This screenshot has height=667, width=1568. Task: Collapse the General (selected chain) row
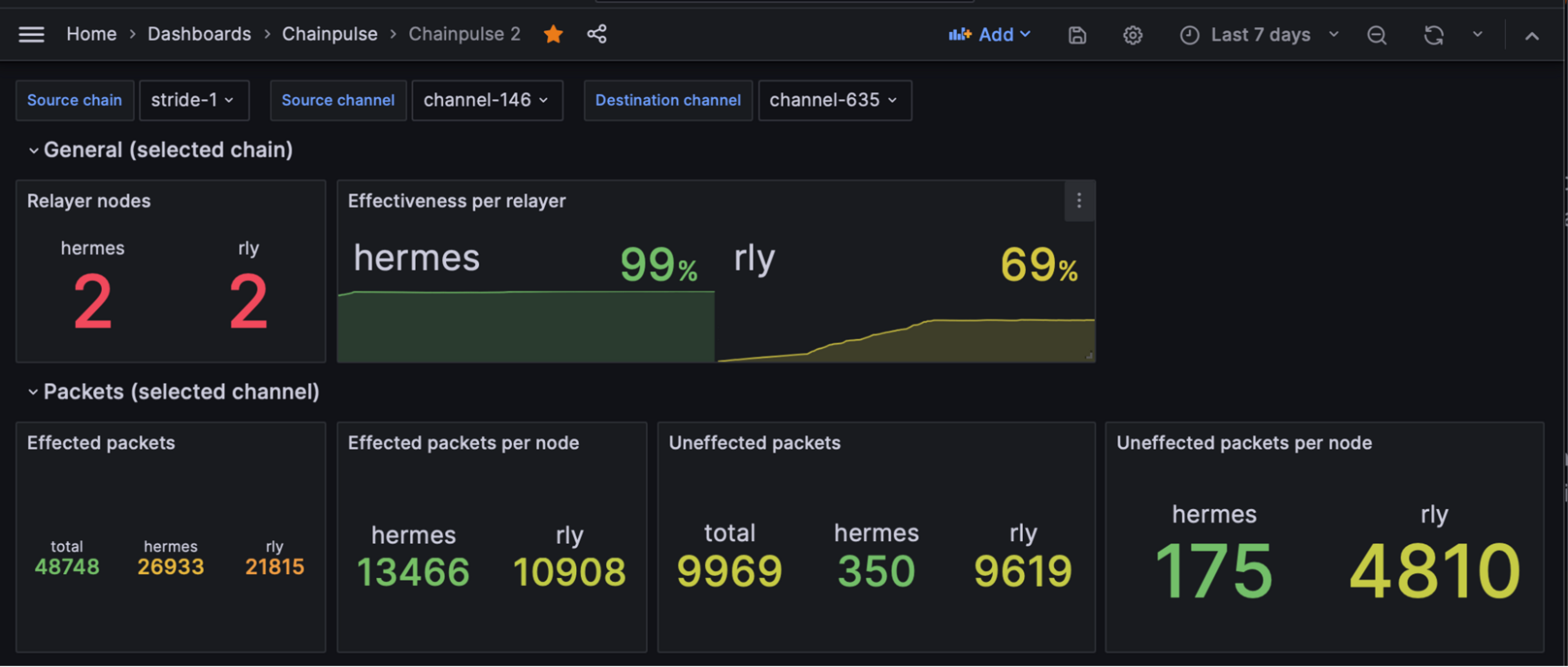(161, 150)
